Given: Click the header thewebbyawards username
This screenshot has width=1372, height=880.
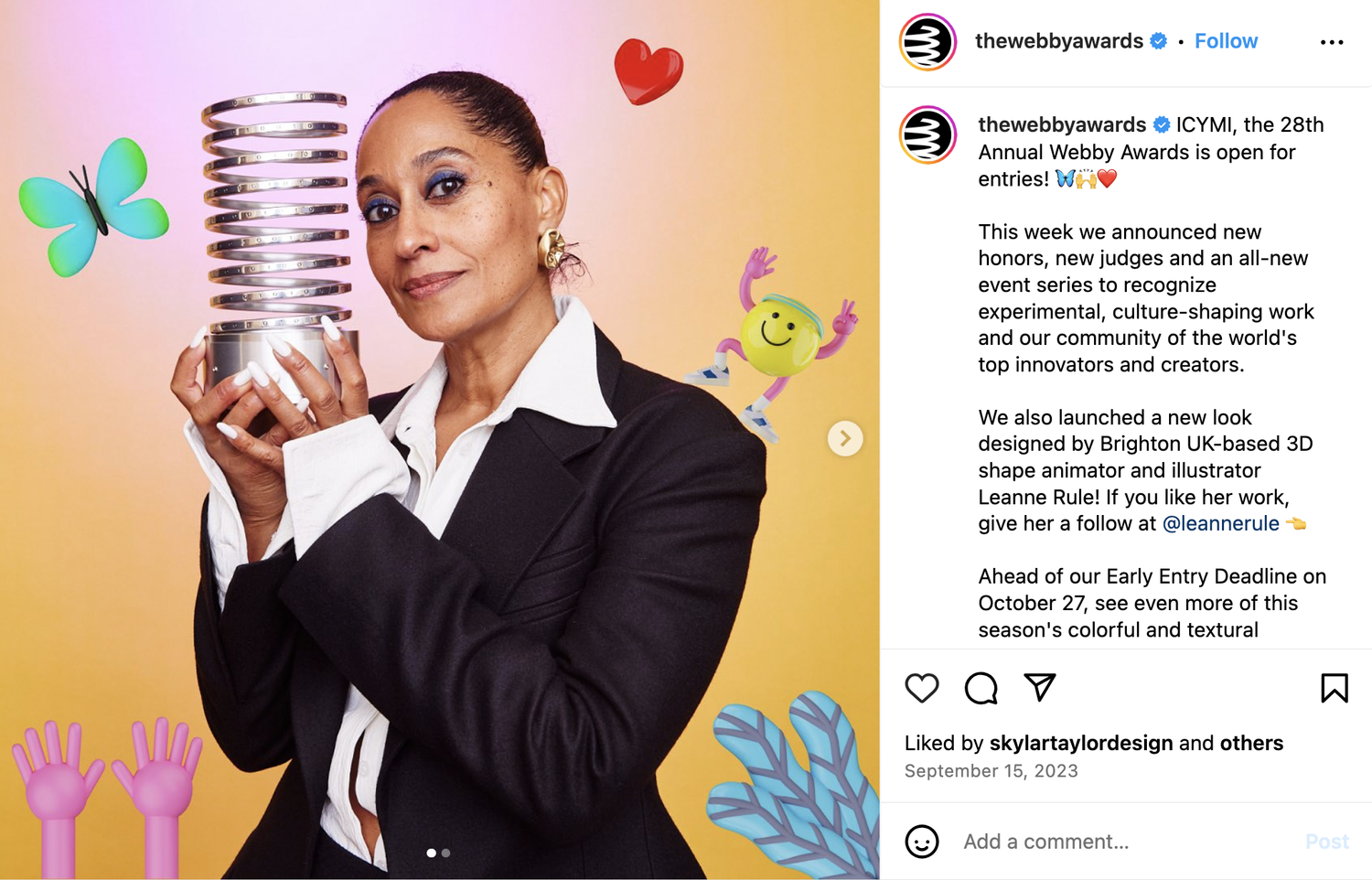Looking at the screenshot, I should [x=1058, y=41].
